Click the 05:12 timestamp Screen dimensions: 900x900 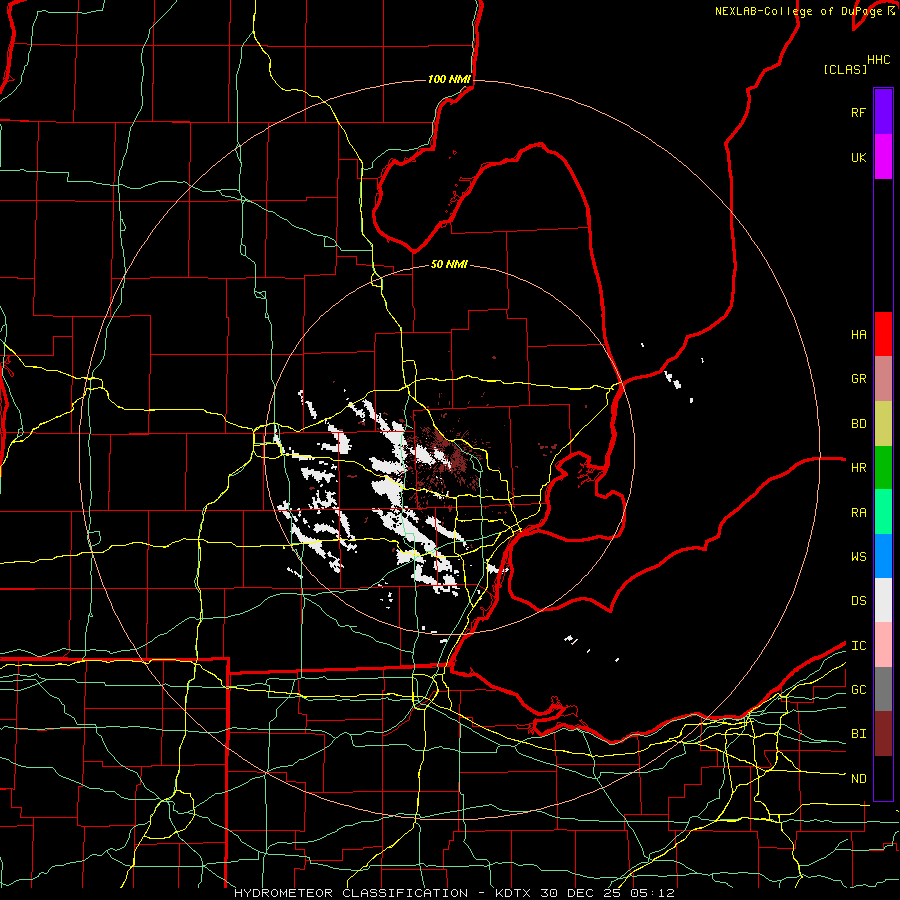tap(652, 893)
